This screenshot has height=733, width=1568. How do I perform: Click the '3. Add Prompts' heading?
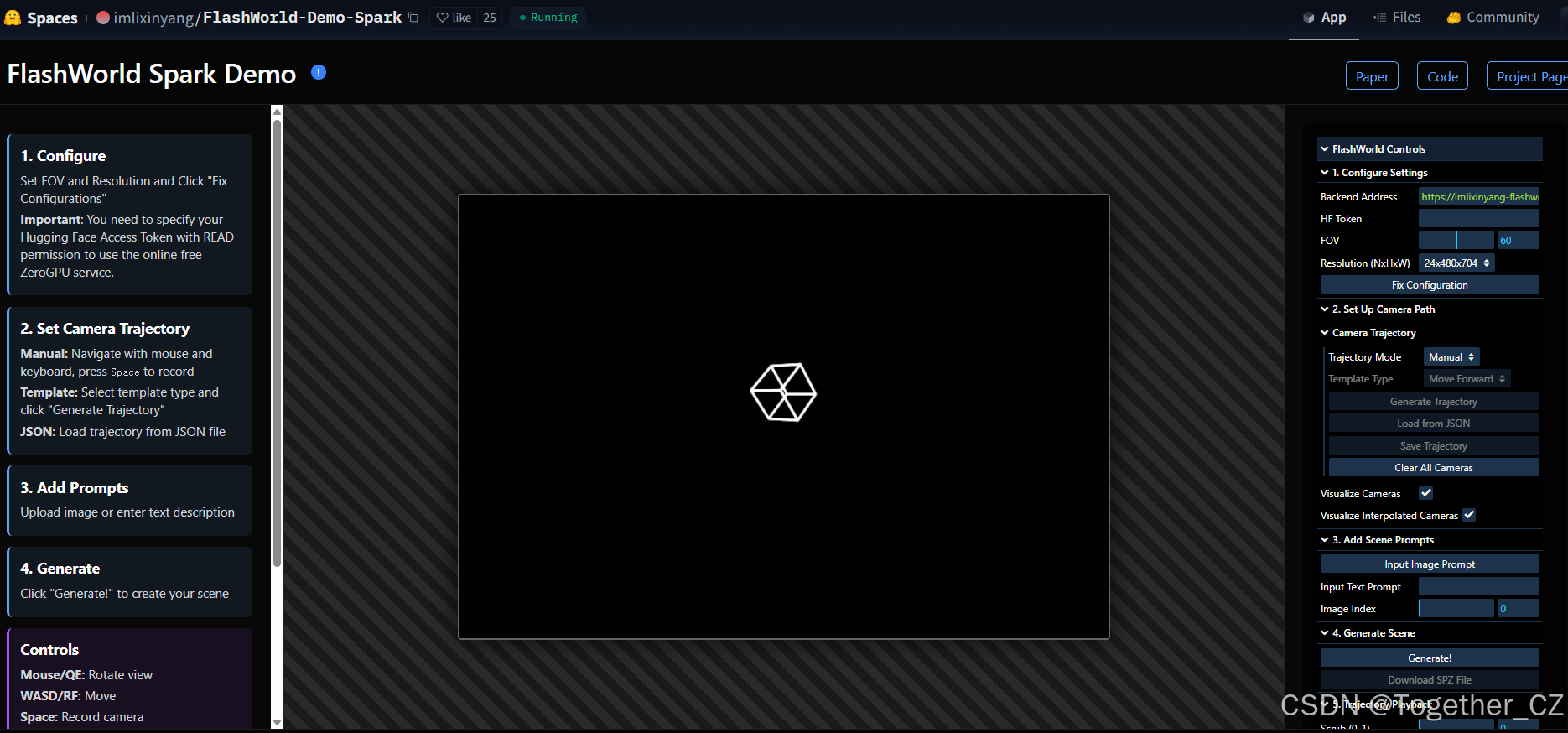pos(75,487)
